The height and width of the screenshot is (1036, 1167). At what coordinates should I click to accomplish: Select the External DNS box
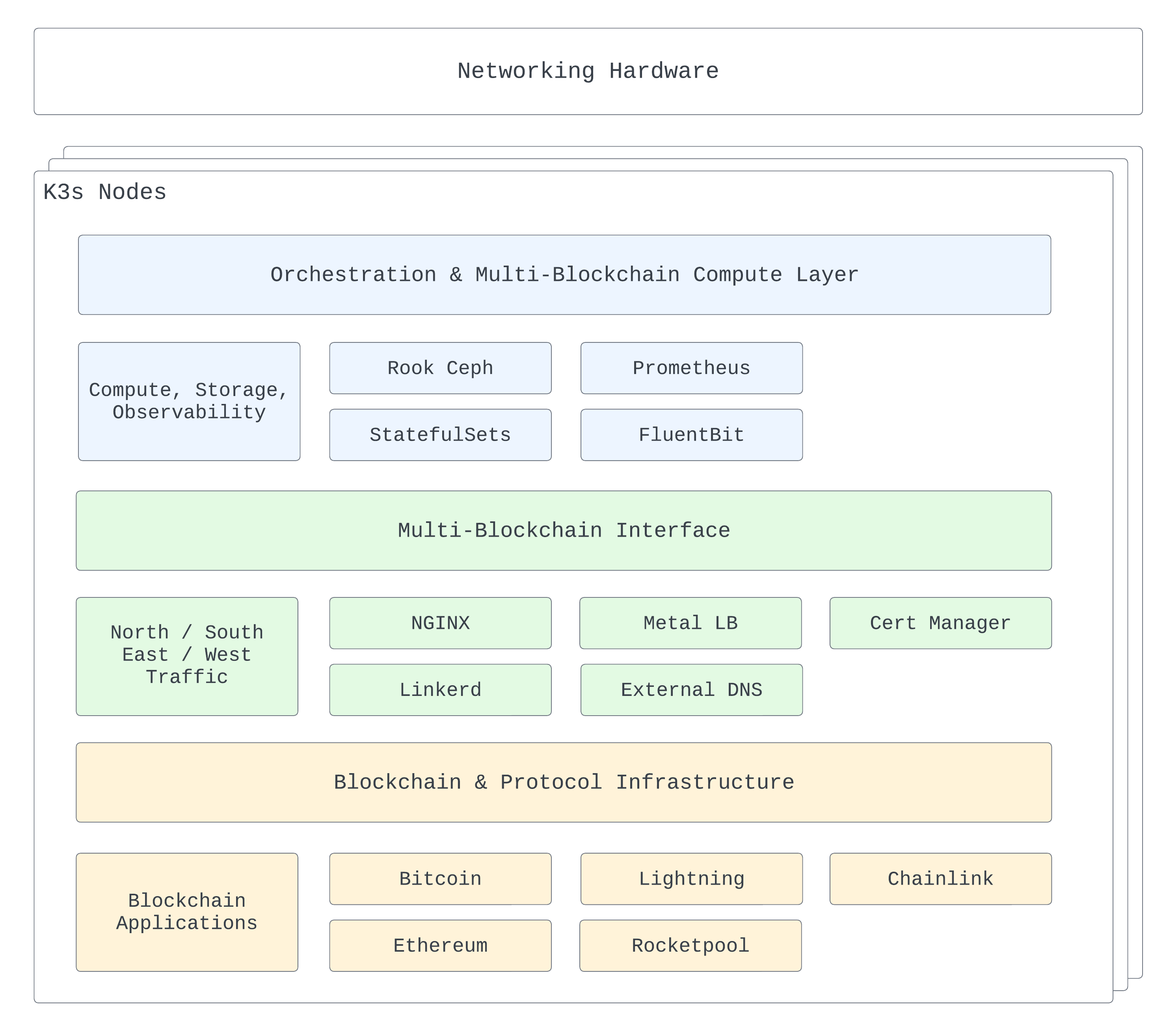click(x=691, y=690)
